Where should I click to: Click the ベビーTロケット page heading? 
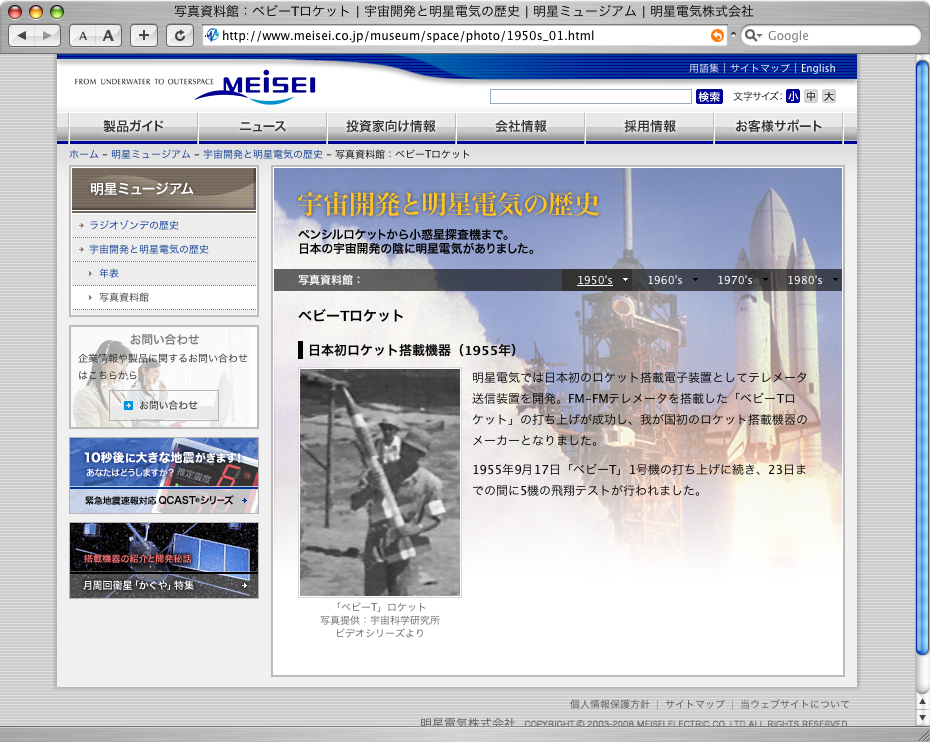click(351, 316)
